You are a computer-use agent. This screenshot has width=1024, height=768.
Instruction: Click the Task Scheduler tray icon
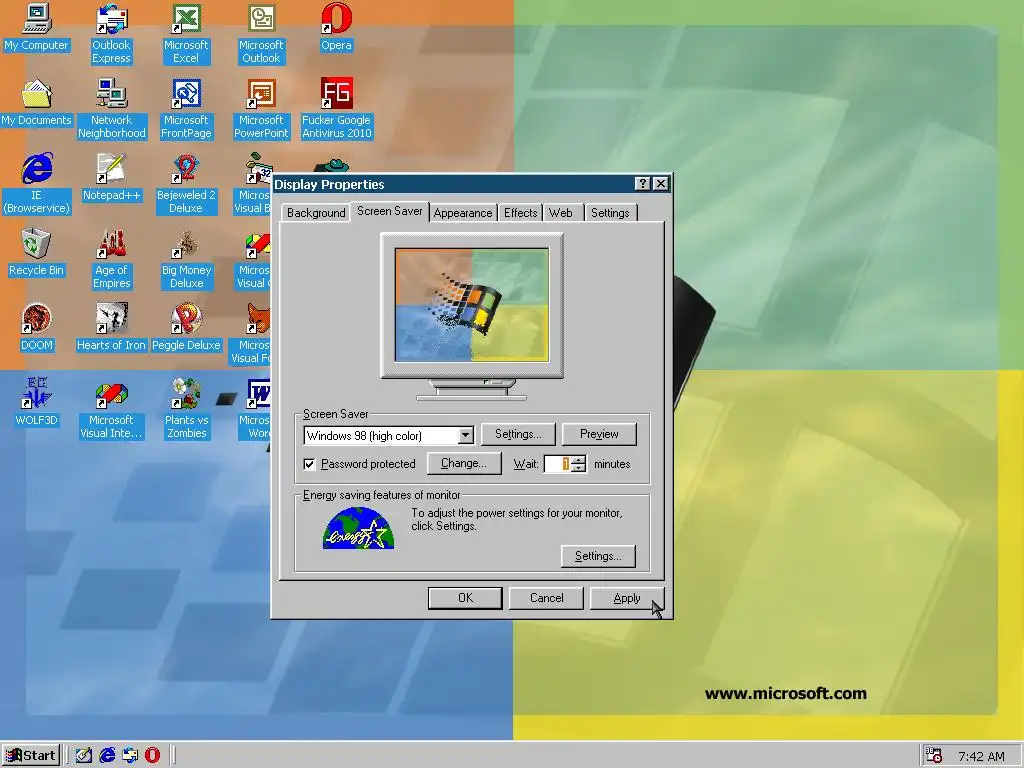click(x=934, y=756)
